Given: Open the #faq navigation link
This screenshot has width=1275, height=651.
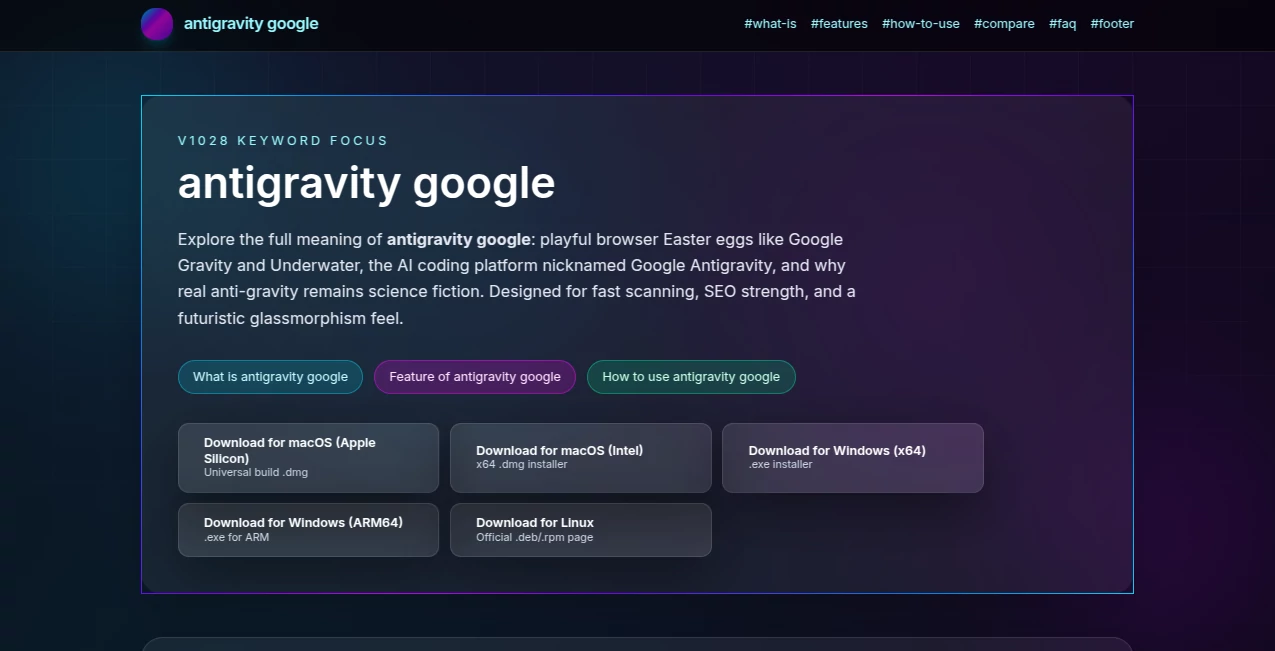Looking at the screenshot, I should coord(1062,23).
